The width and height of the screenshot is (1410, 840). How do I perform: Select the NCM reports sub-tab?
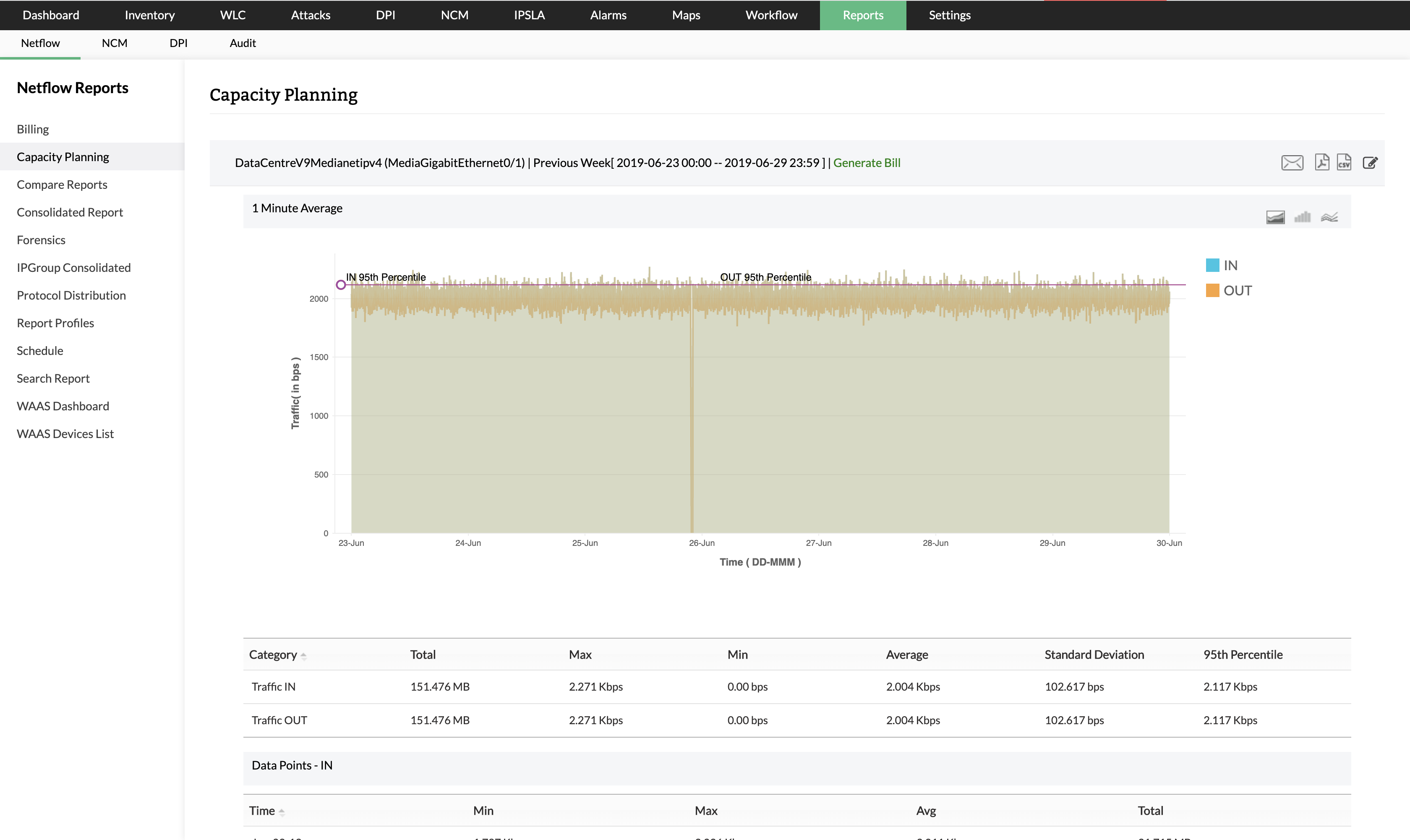tap(114, 43)
